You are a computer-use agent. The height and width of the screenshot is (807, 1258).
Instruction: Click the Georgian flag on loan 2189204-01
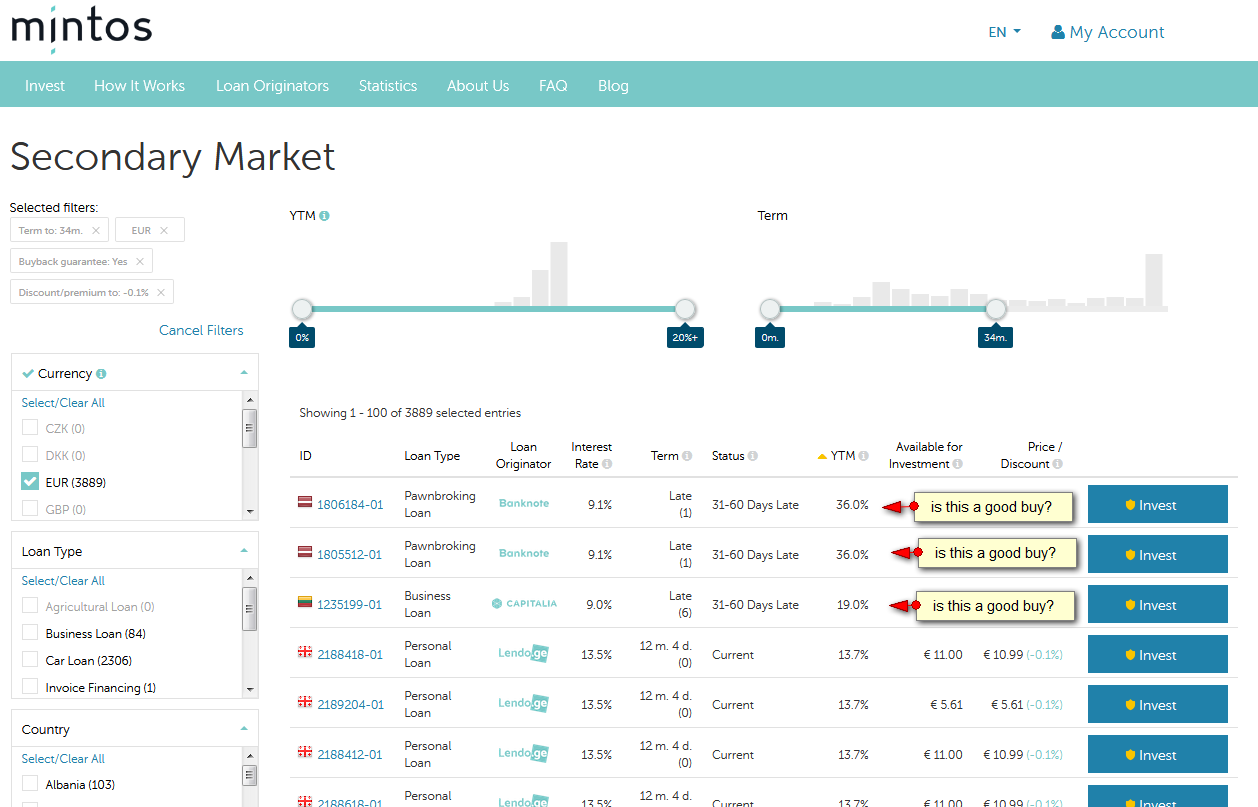305,704
